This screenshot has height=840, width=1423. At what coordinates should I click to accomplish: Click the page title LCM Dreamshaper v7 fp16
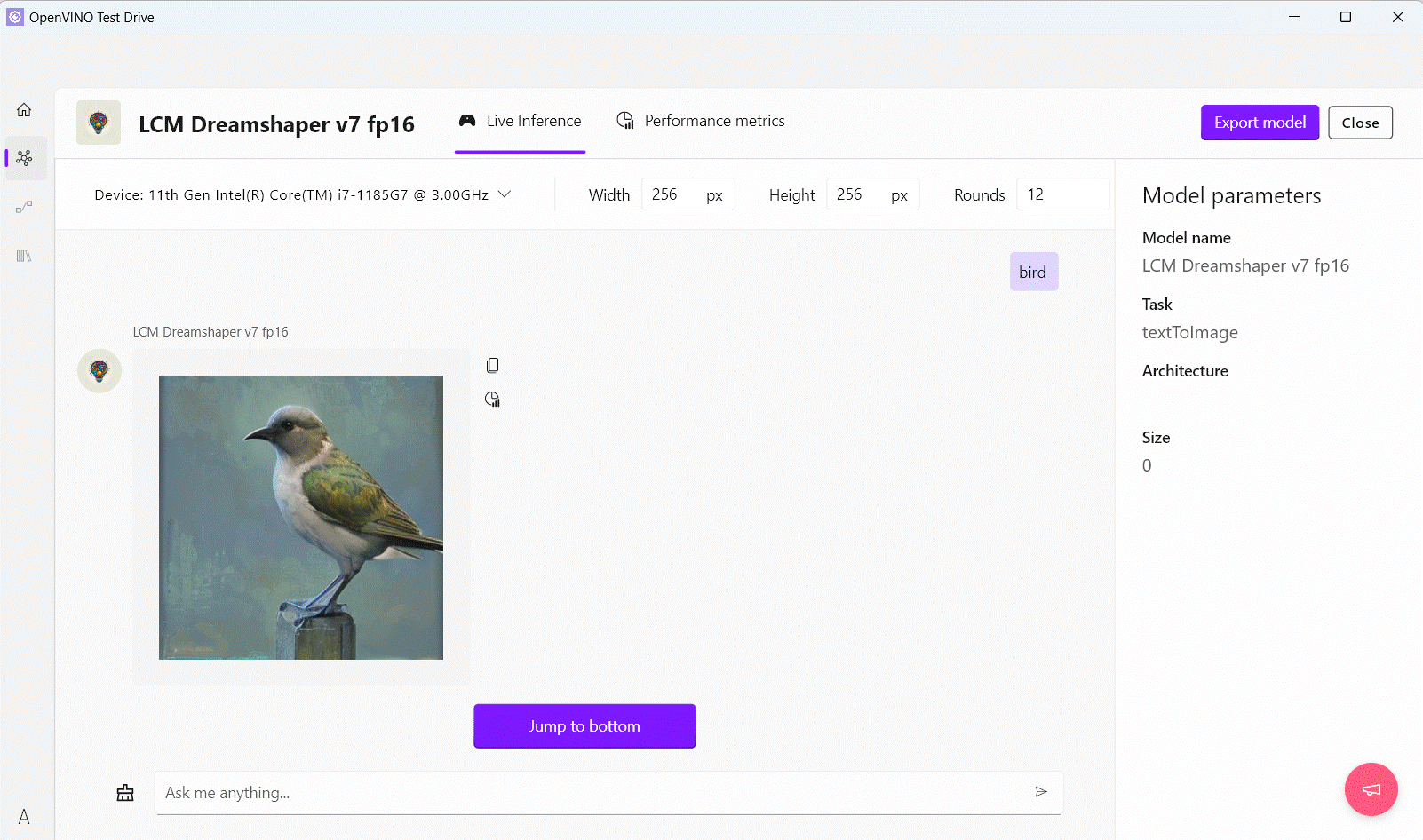[276, 124]
